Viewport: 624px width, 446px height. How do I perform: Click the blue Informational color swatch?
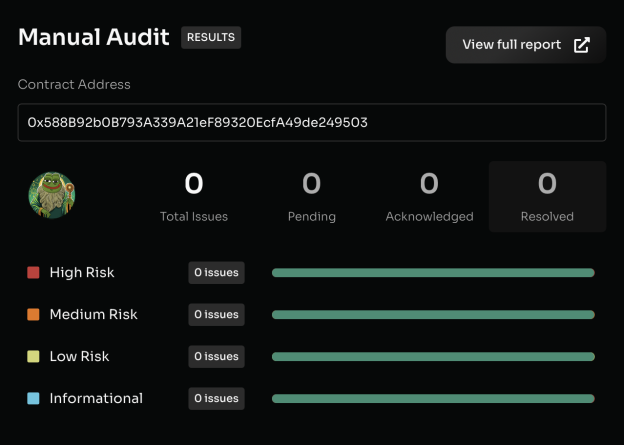tap(33, 398)
